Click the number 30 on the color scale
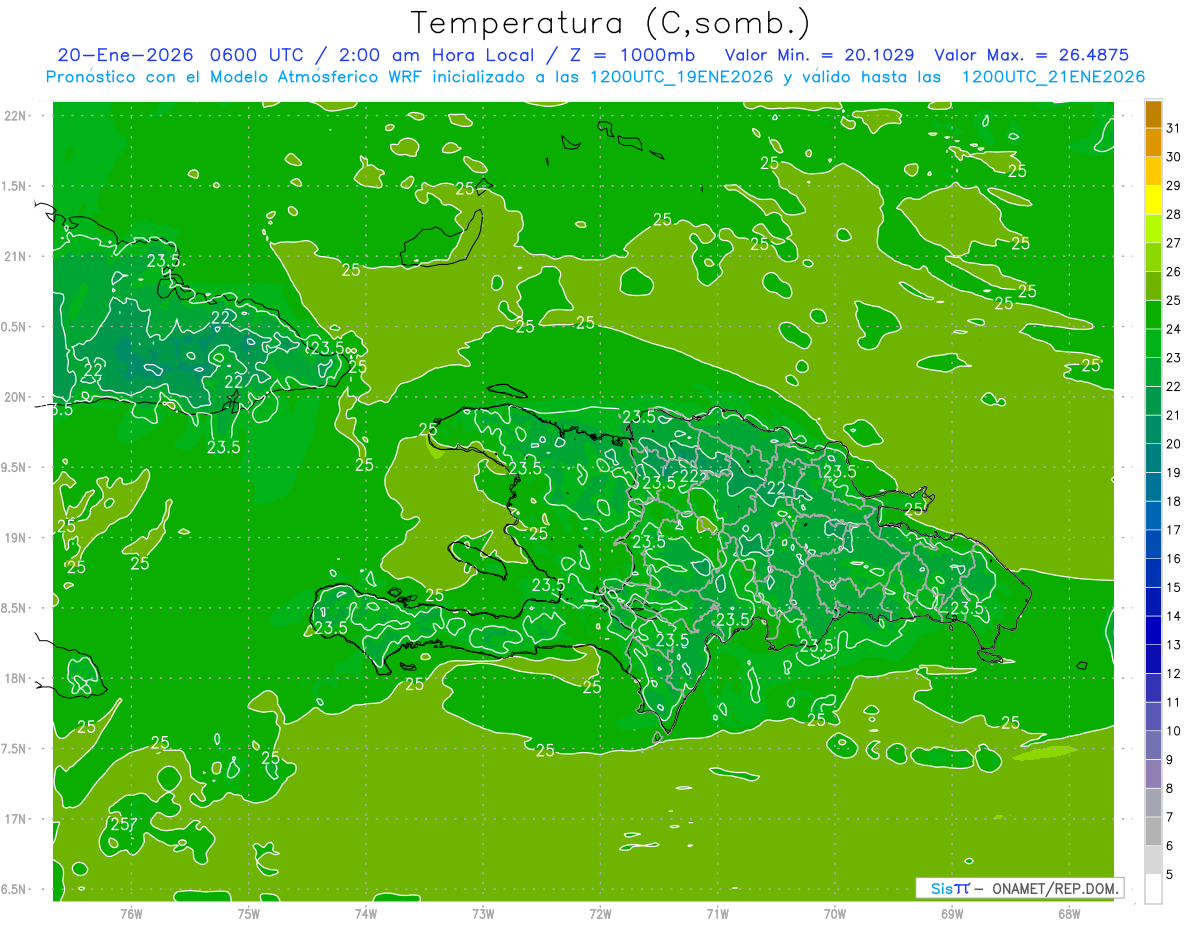 click(x=1174, y=157)
